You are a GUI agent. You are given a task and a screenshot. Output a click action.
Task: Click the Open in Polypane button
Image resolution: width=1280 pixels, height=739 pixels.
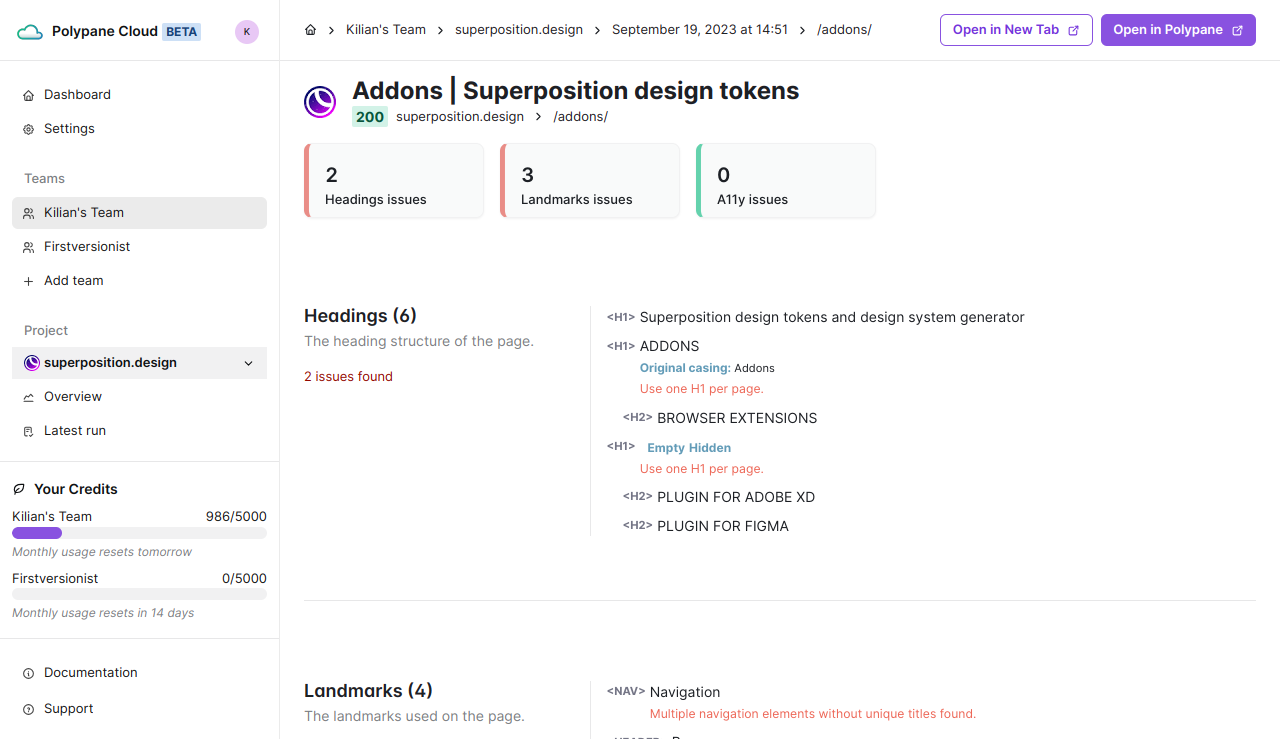tap(1178, 30)
